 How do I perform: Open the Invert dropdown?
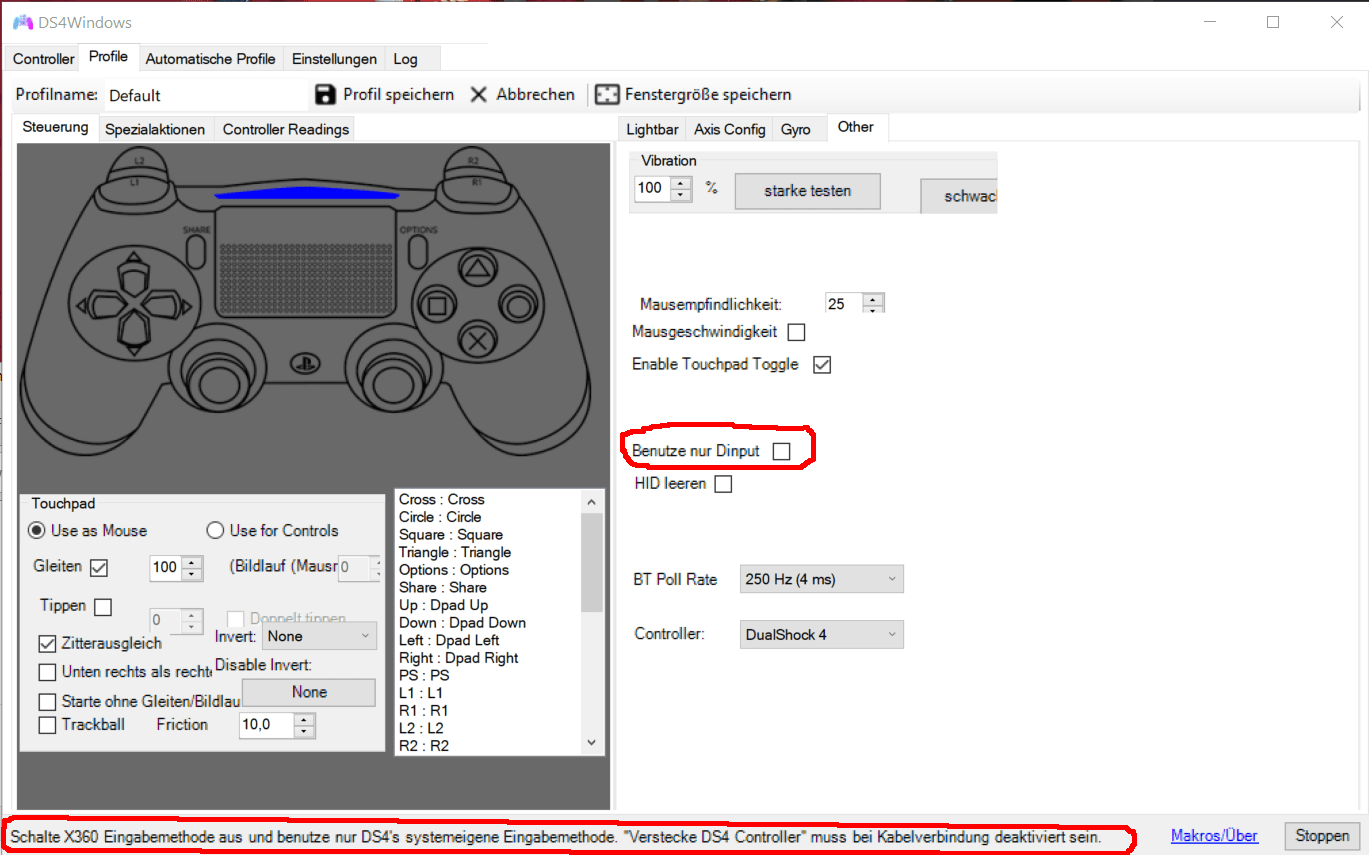(320, 636)
